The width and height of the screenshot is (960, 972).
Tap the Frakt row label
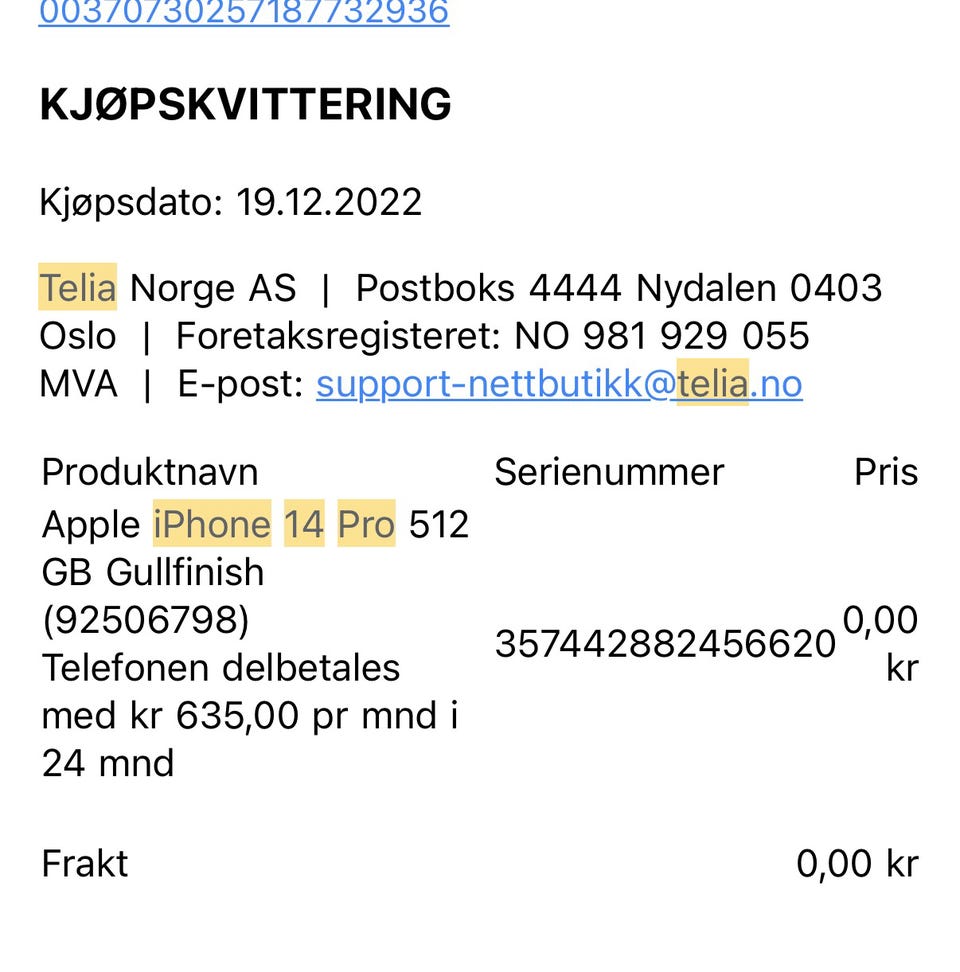point(84,863)
